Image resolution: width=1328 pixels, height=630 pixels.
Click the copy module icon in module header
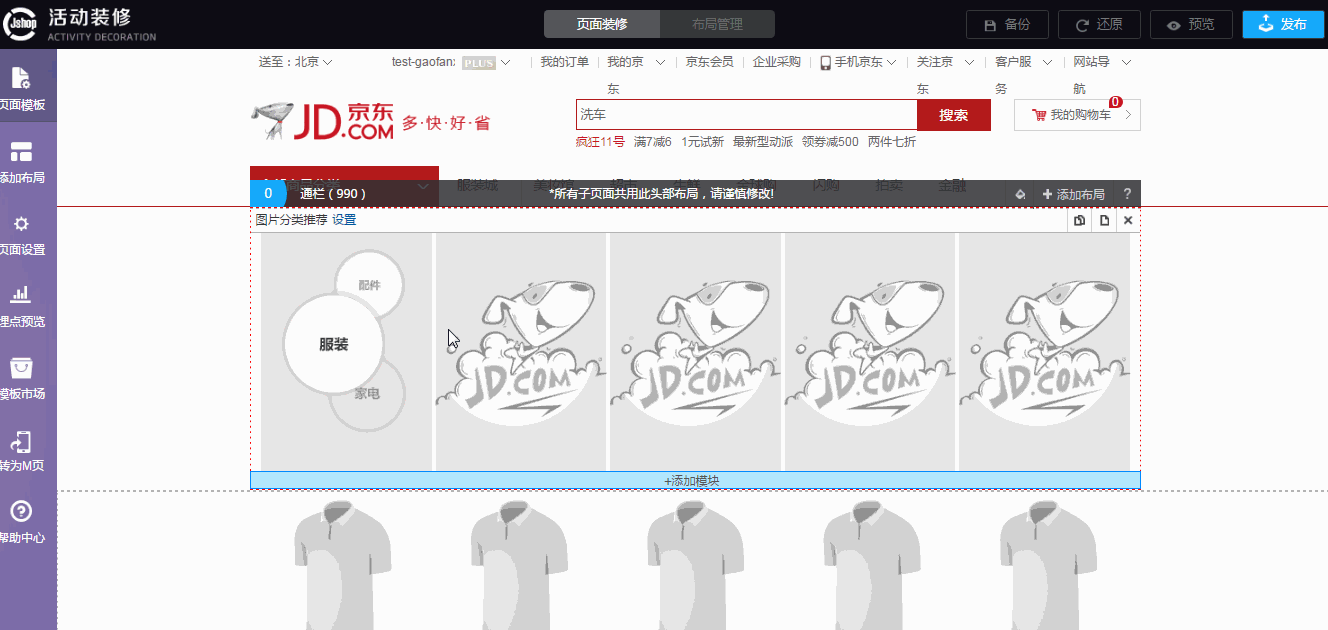tap(1080, 220)
